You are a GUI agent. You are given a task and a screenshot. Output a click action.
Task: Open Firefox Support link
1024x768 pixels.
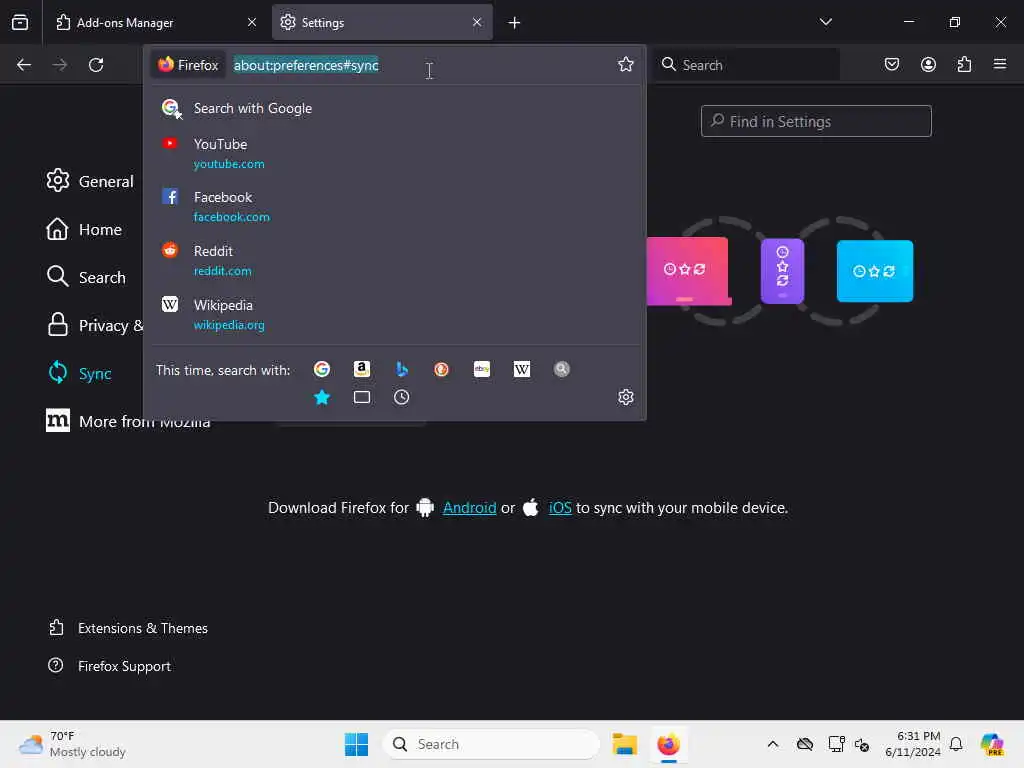point(110,666)
